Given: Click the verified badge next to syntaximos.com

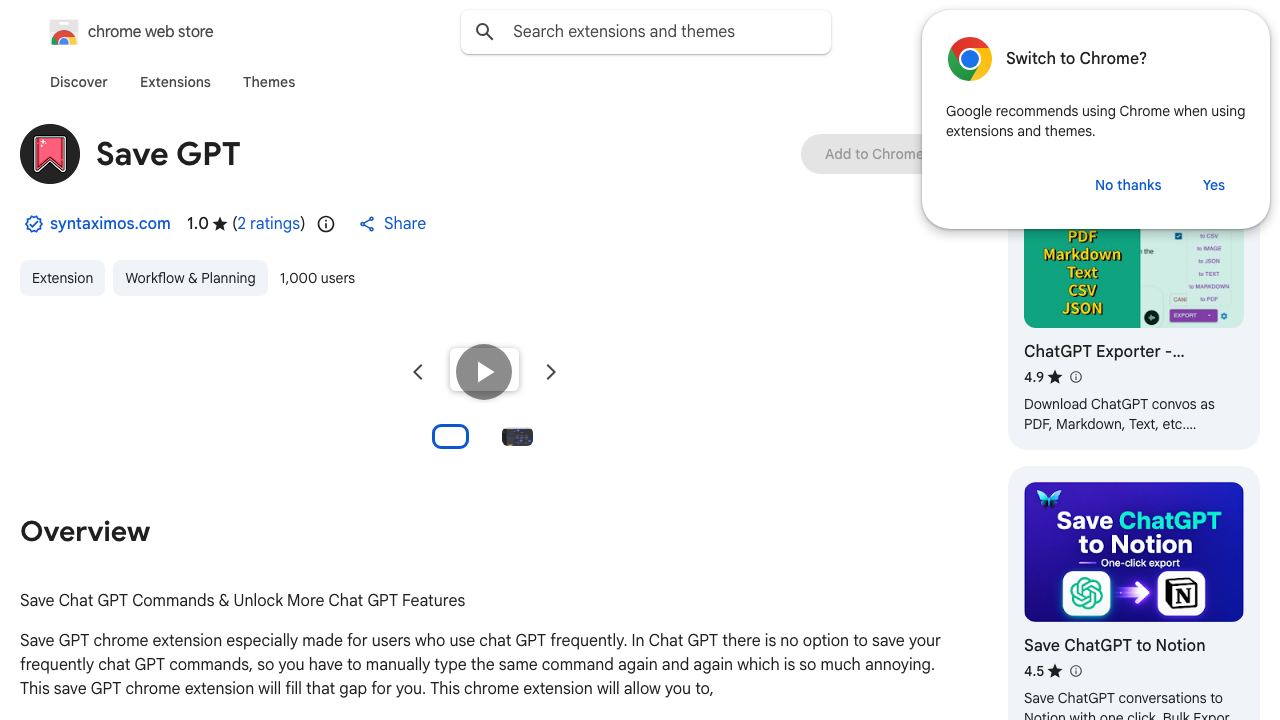Looking at the screenshot, I should coord(34,224).
